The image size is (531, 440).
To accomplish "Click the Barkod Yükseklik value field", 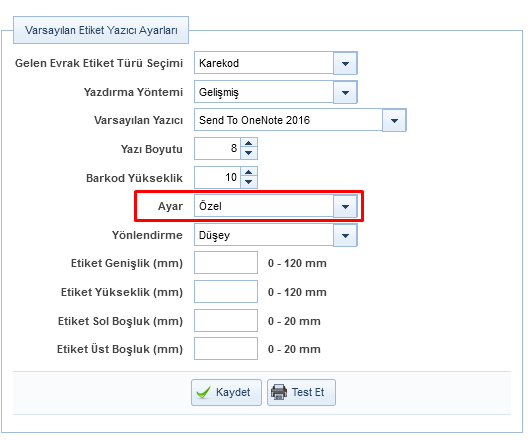I will (217, 177).
